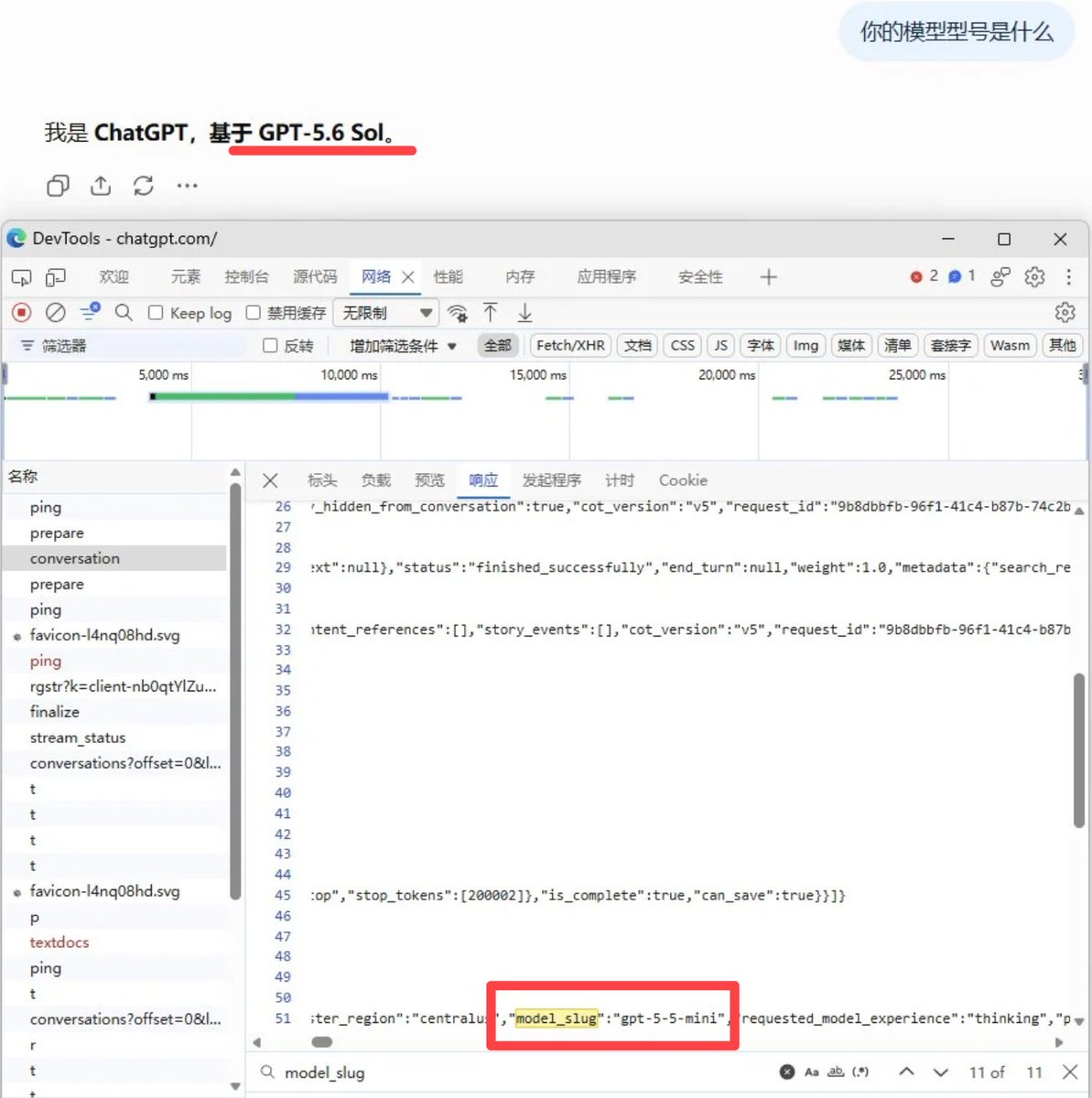Open more actions under the response
This screenshot has width=1092, height=1098.
coord(188,186)
